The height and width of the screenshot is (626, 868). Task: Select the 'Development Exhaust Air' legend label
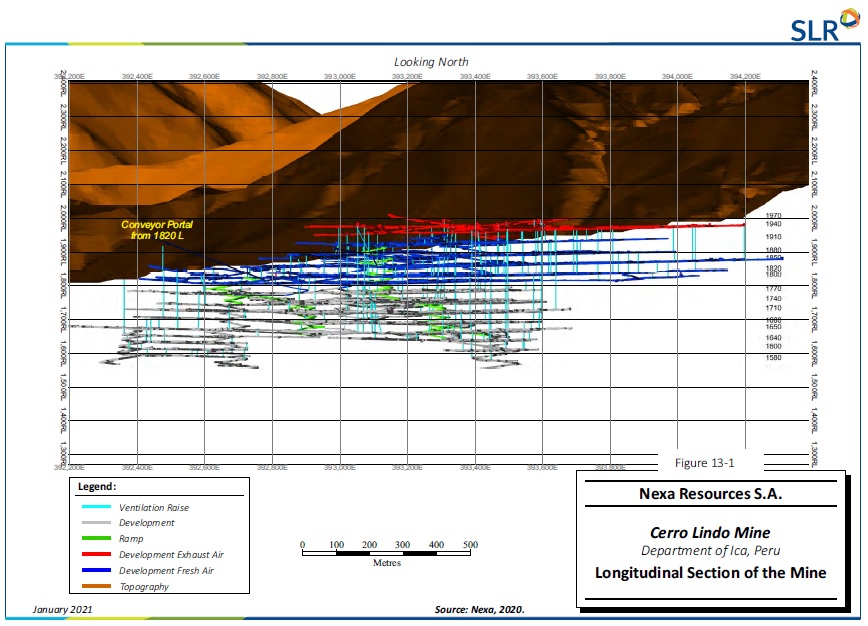click(x=172, y=555)
